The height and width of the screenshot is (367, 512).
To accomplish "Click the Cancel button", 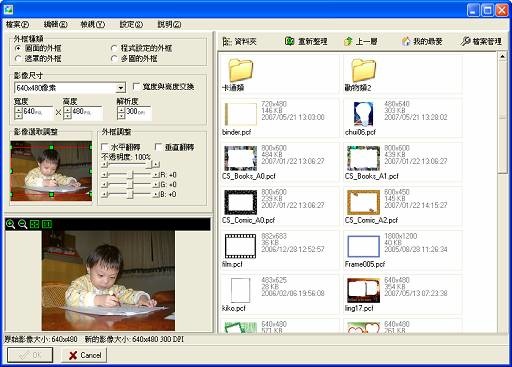I will (84, 355).
